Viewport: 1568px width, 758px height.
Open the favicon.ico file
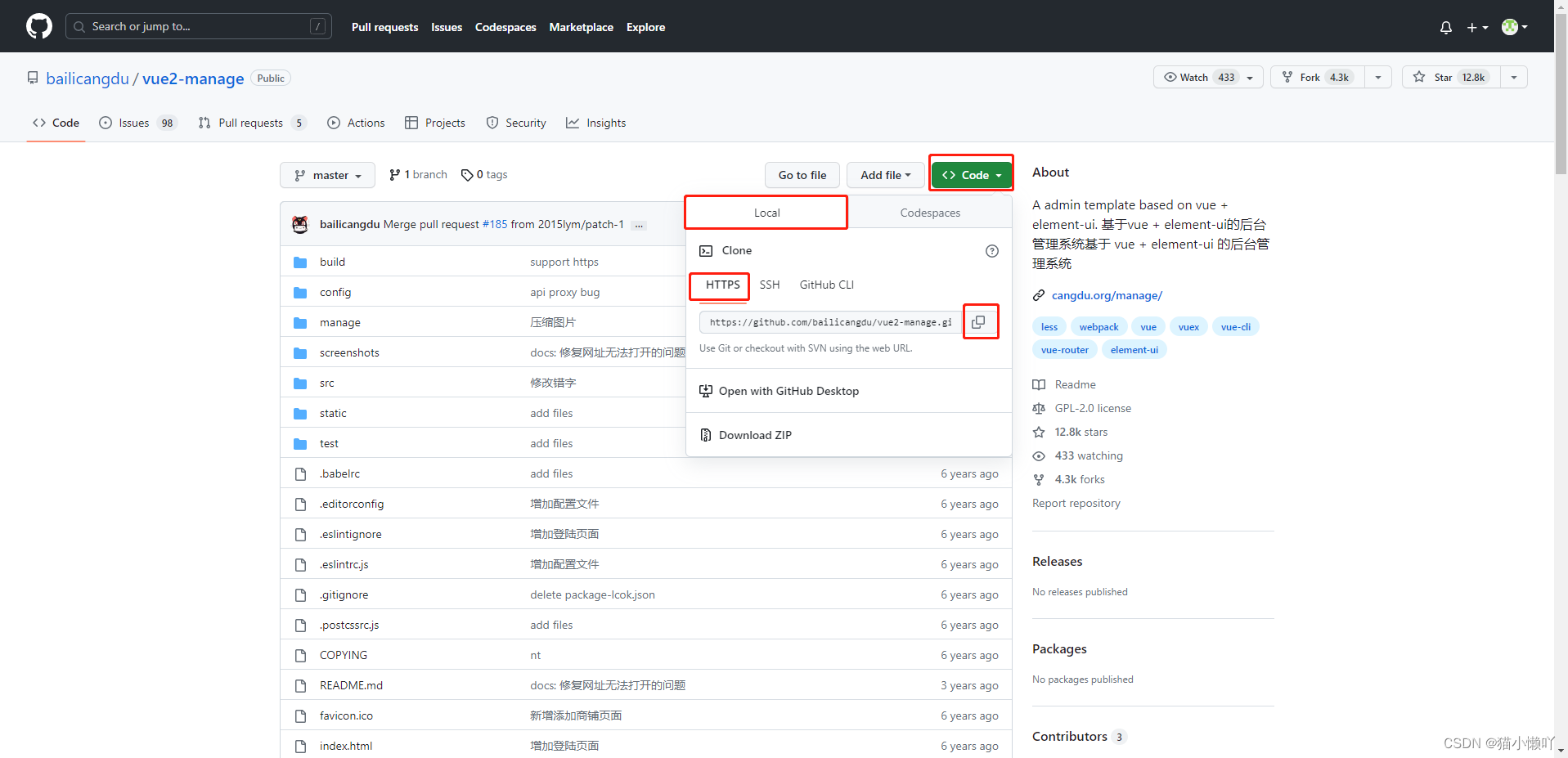click(x=346, y=715)
